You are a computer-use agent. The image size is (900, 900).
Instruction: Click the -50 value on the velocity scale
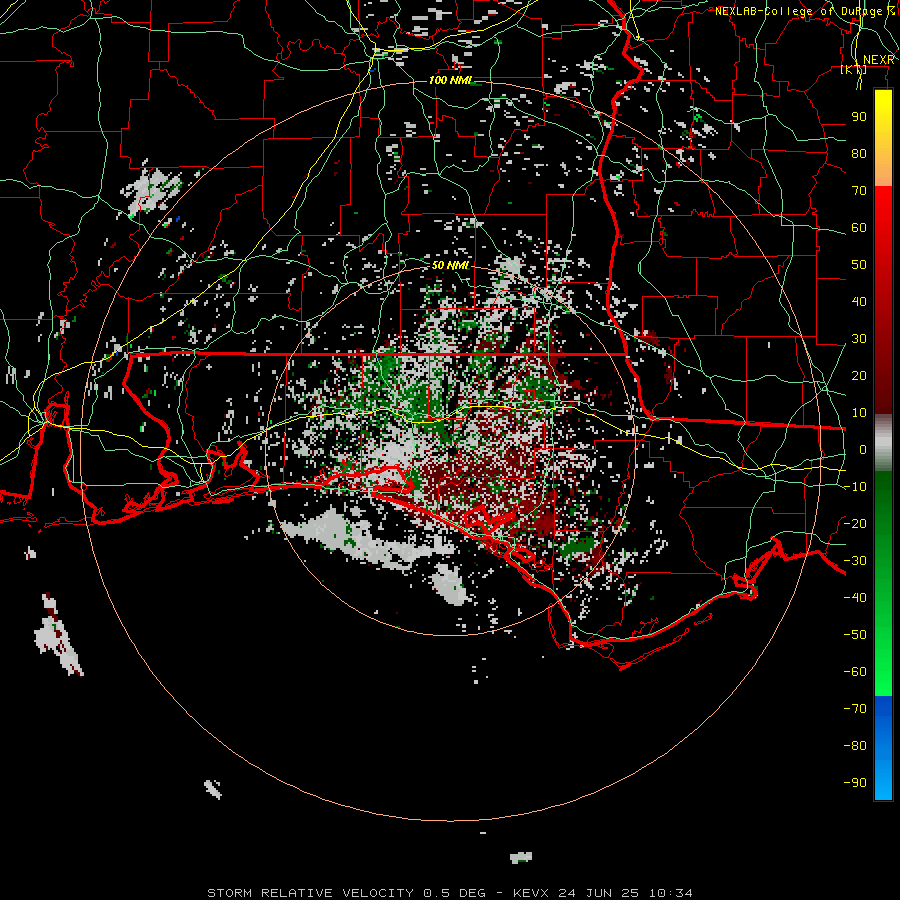[x=855, y=635]
